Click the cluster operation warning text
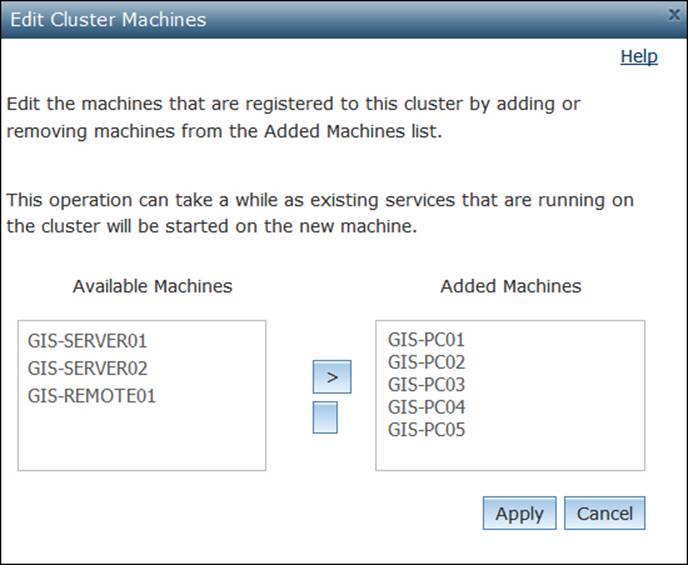The width and height of the screenshot is (688, 565). coord(320,212)
